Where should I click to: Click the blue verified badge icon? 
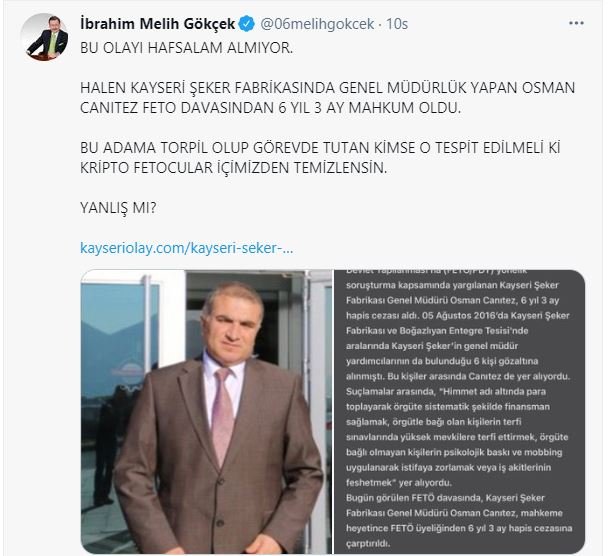click(x=246, y=24)
